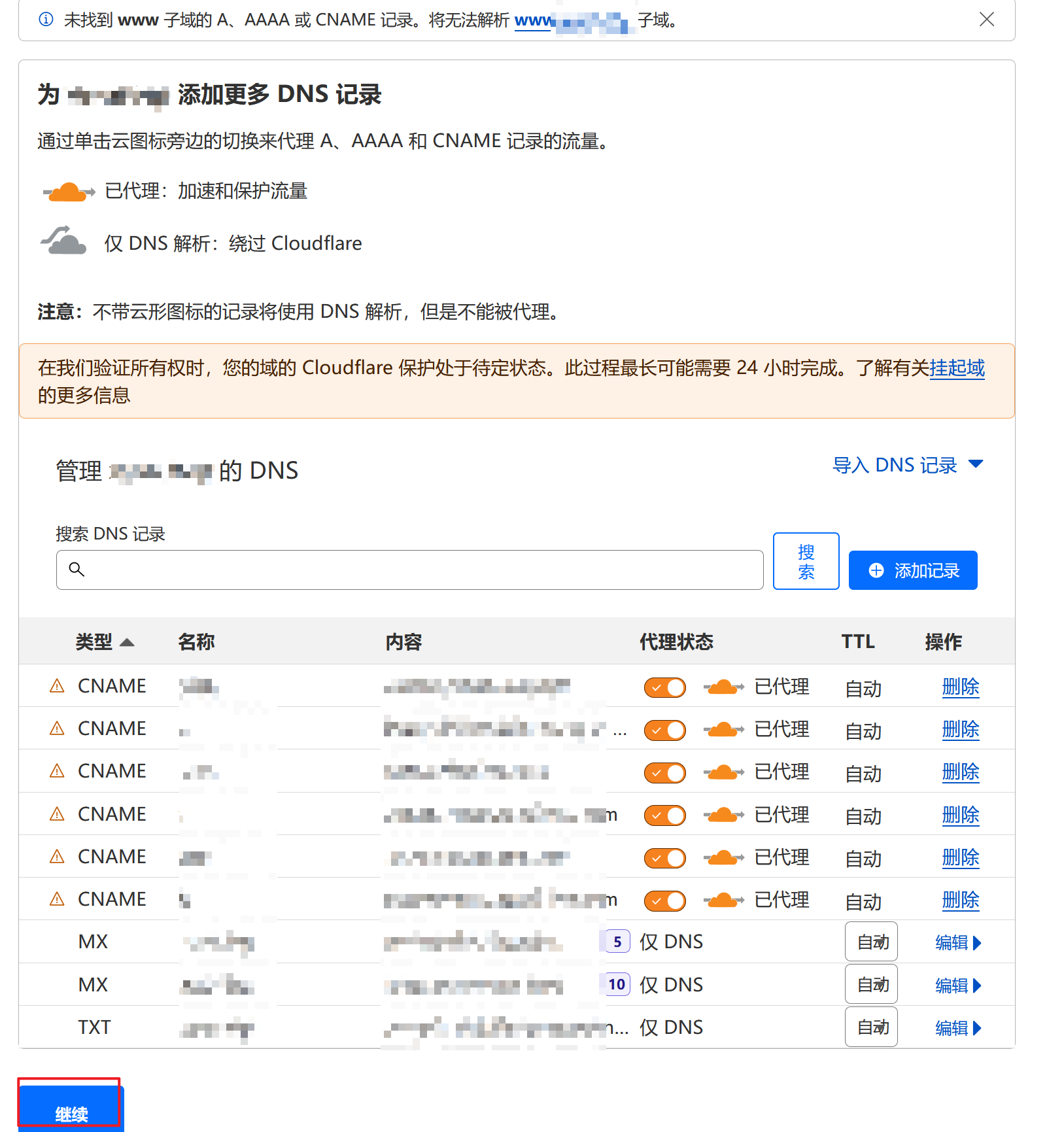The height and width of the screenshot is (1132, 1064).
Task: Click the warning triangle on last CNAME row
Action: coord(58,899)
